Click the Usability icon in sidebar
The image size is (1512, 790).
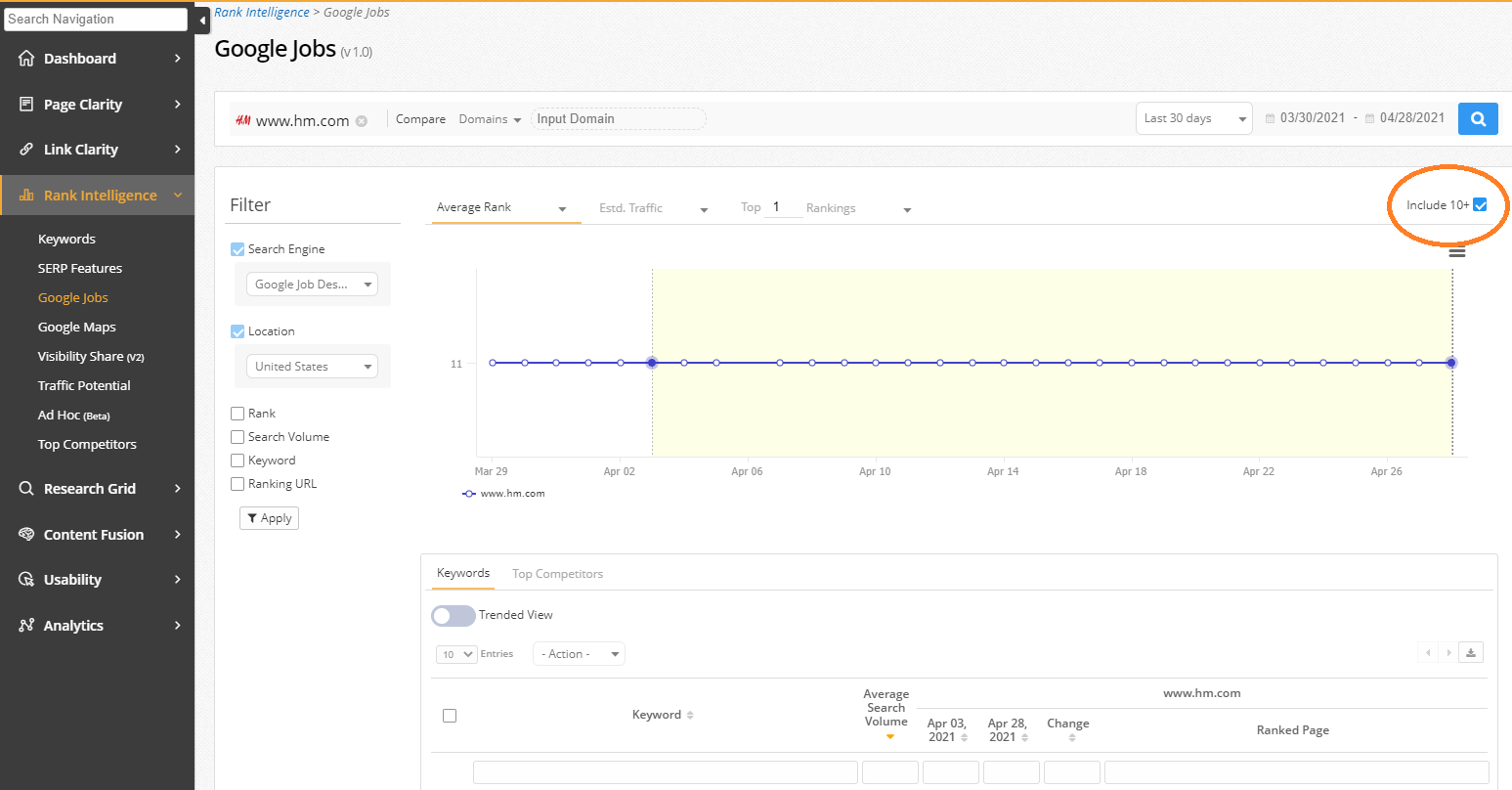point(26,580)
